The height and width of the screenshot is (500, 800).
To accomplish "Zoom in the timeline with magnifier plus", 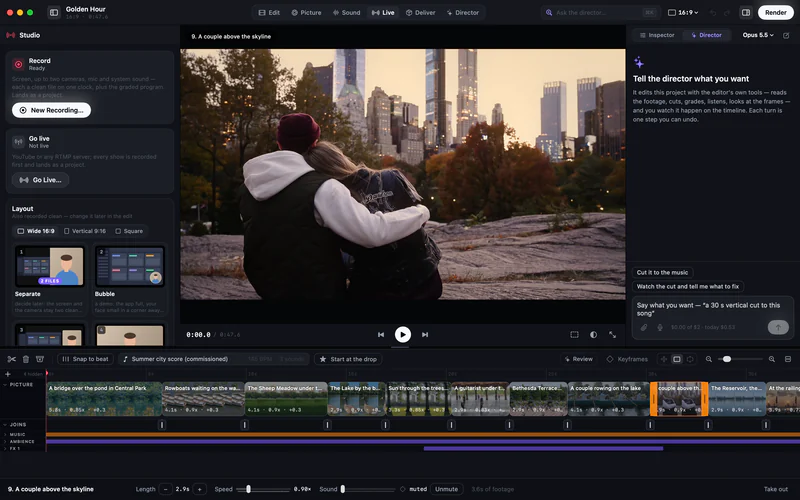I will (772, 359).
